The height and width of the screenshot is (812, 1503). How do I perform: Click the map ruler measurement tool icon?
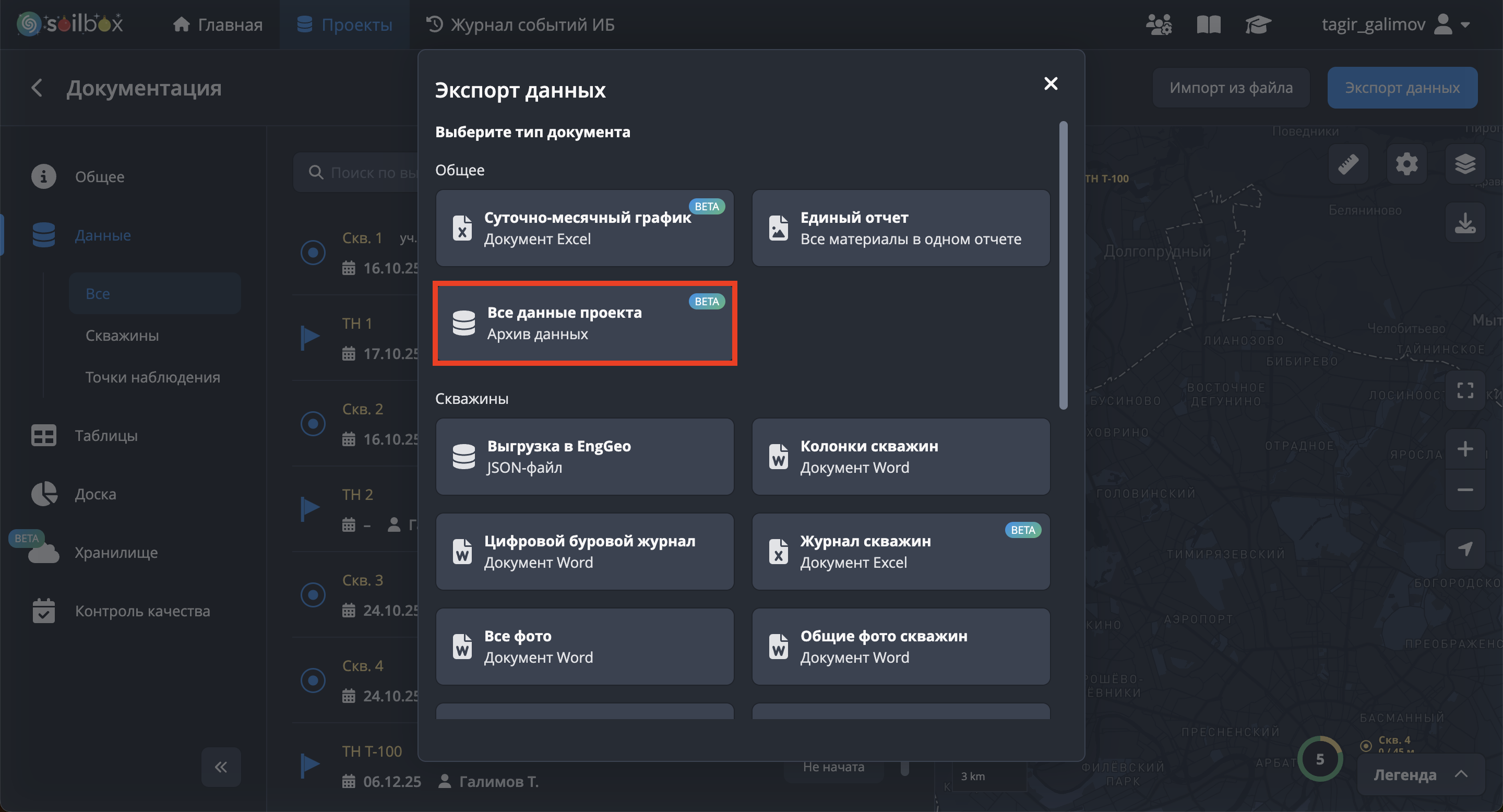1348,164
